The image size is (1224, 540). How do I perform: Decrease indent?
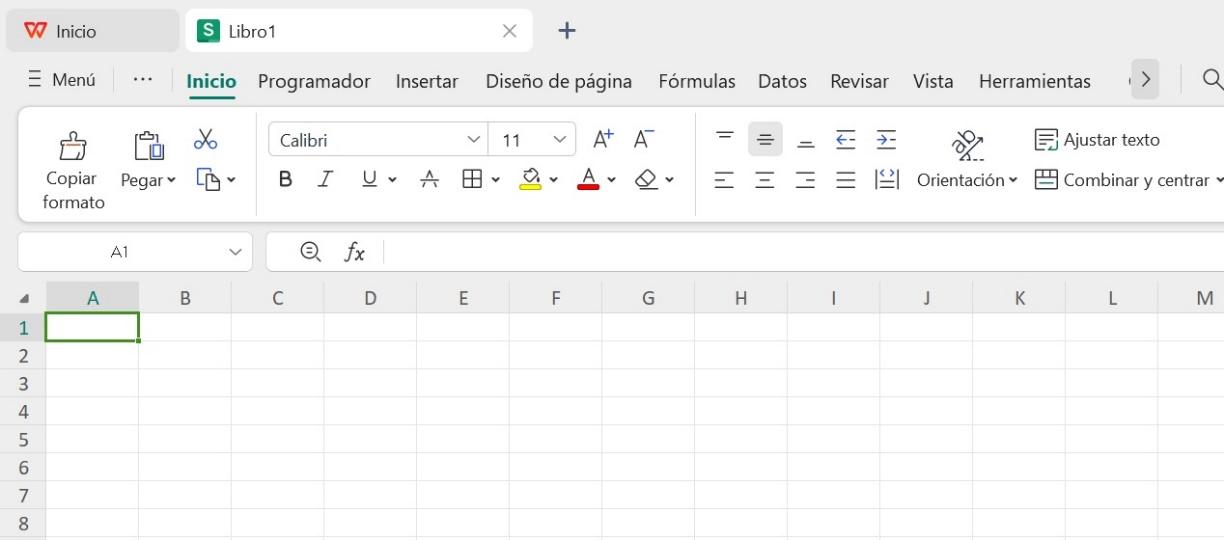point(846,139)
